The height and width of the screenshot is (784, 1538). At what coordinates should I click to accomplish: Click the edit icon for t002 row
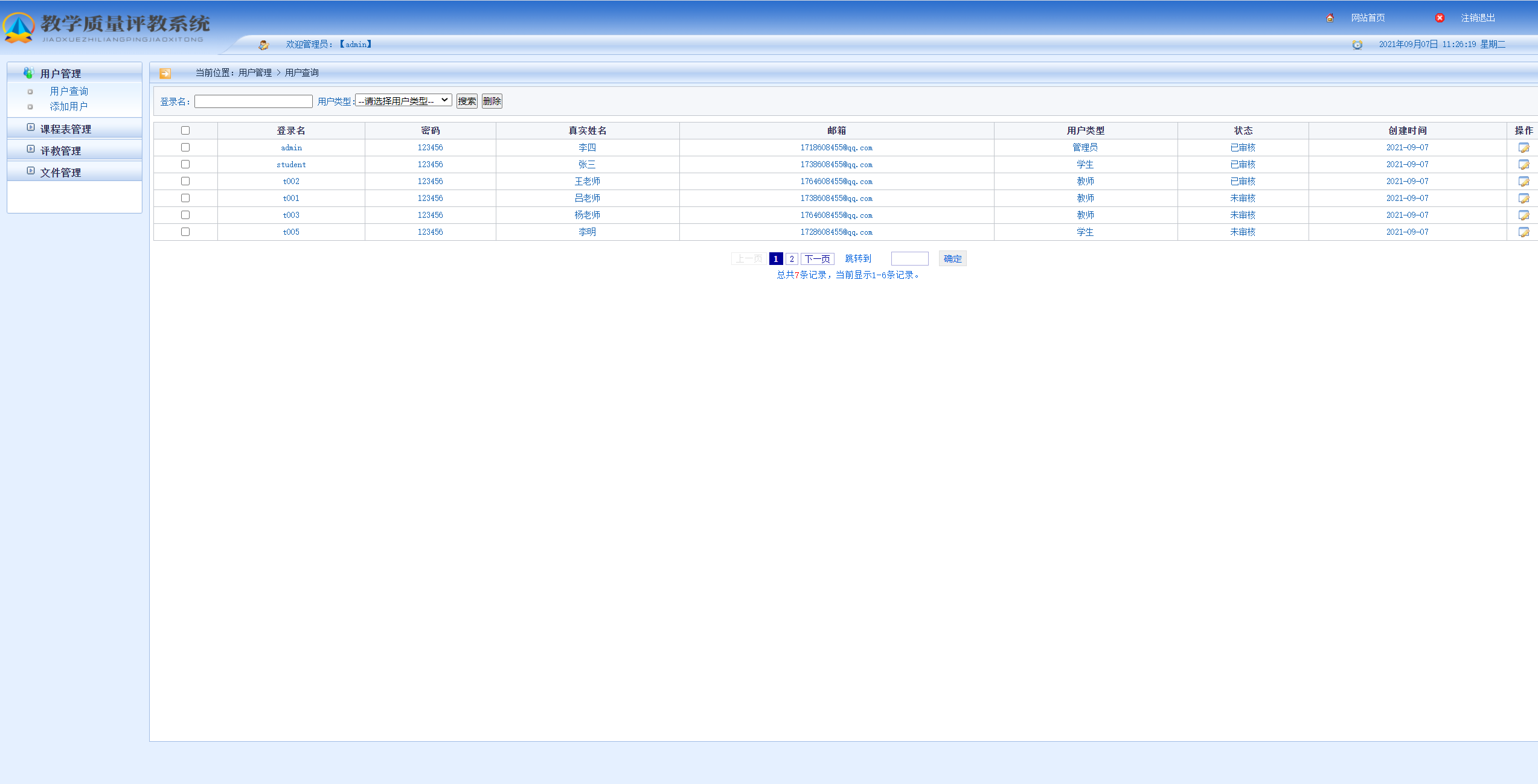click(x=1524, y=182)
